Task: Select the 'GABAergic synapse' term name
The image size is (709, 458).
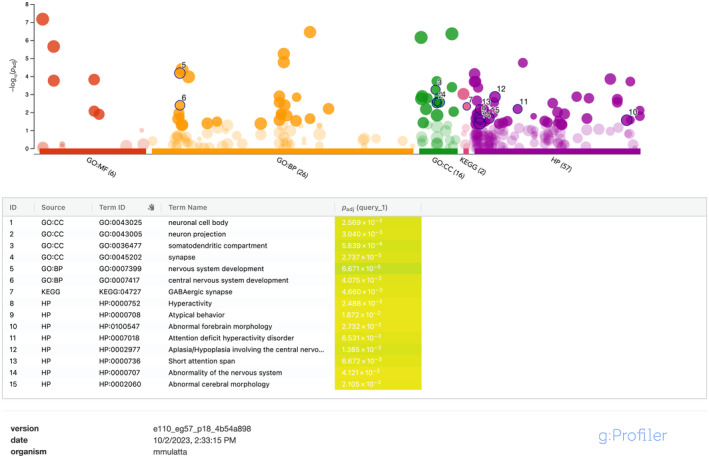Action: pyautogui.click(x=200, y=292)
